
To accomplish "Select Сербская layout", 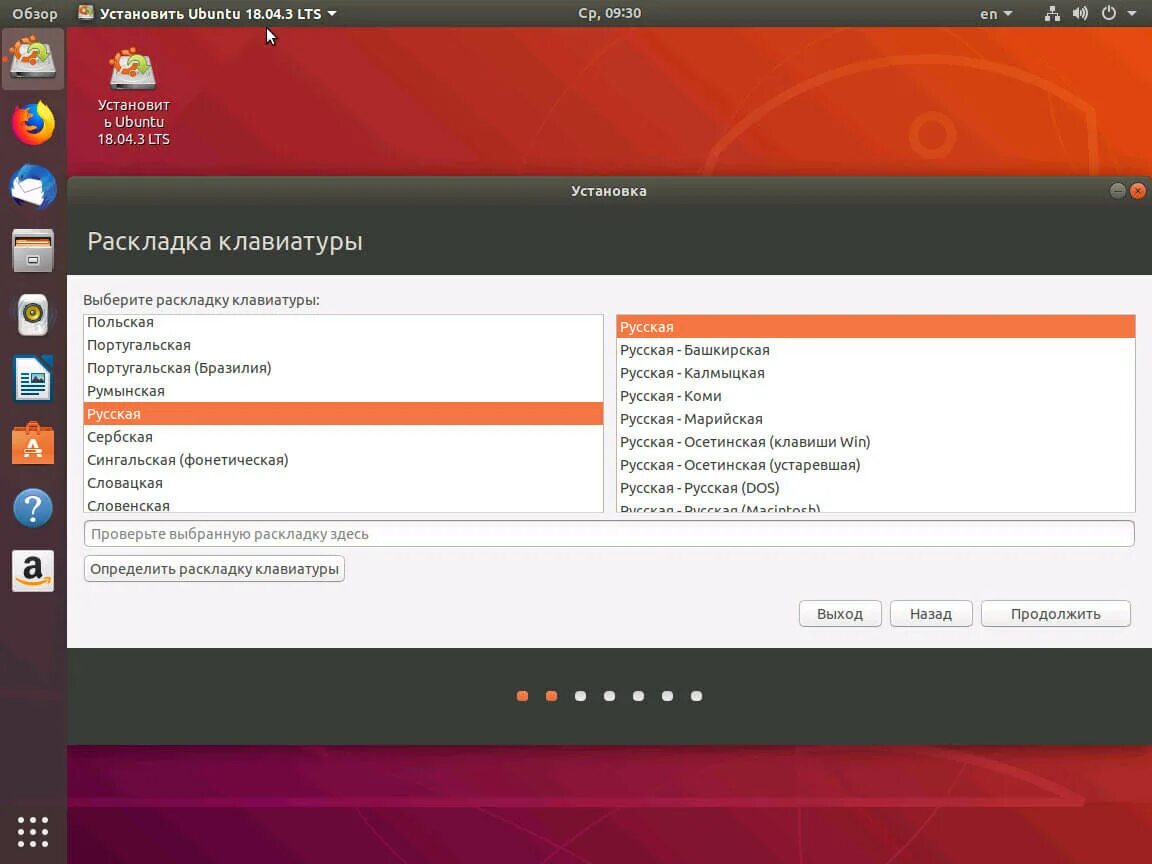I will (x=343, y=436).
